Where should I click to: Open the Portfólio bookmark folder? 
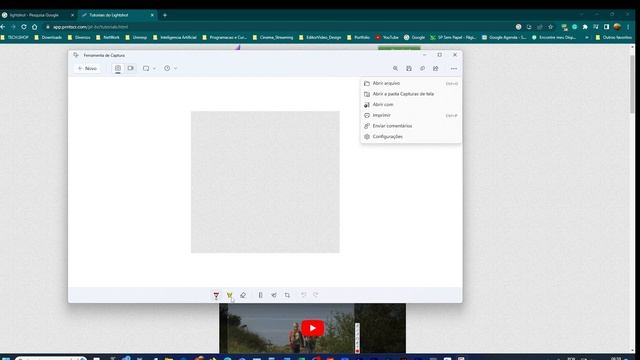(x=358, y=38)
